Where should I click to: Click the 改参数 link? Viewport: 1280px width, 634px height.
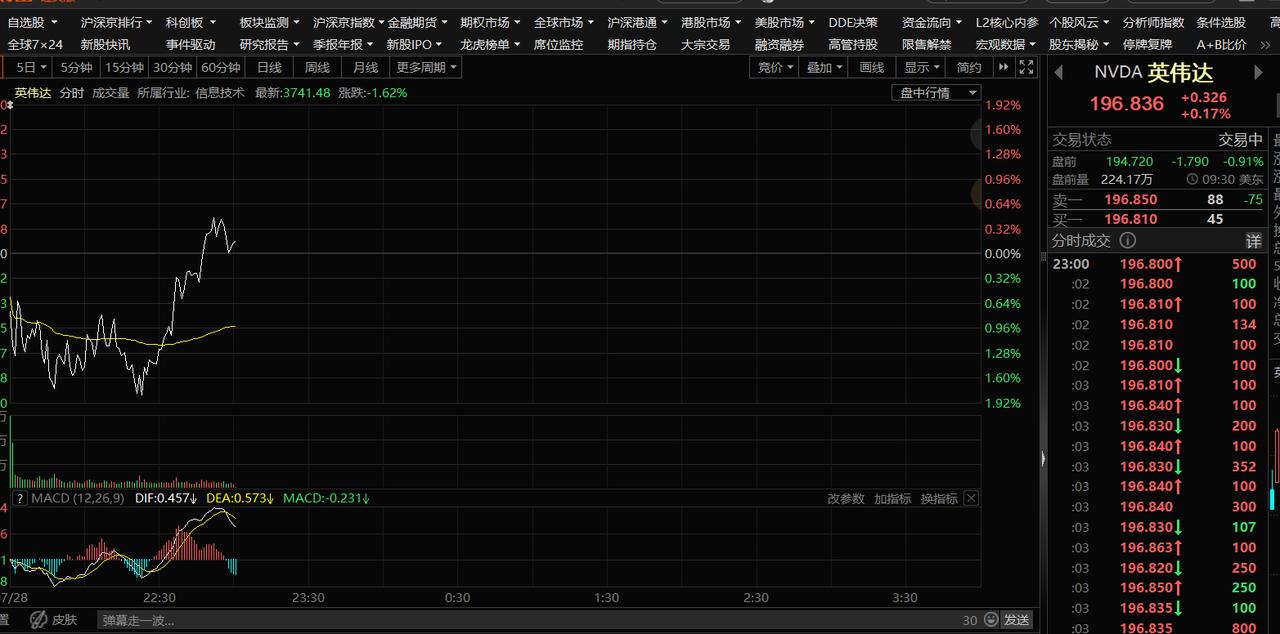click(x=846, y=498)
